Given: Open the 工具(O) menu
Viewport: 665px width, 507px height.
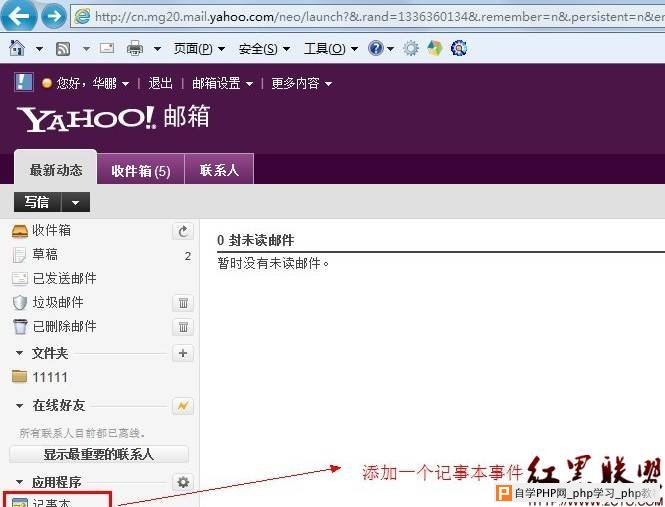Looking at the screenshot, I should coord(331,49).
